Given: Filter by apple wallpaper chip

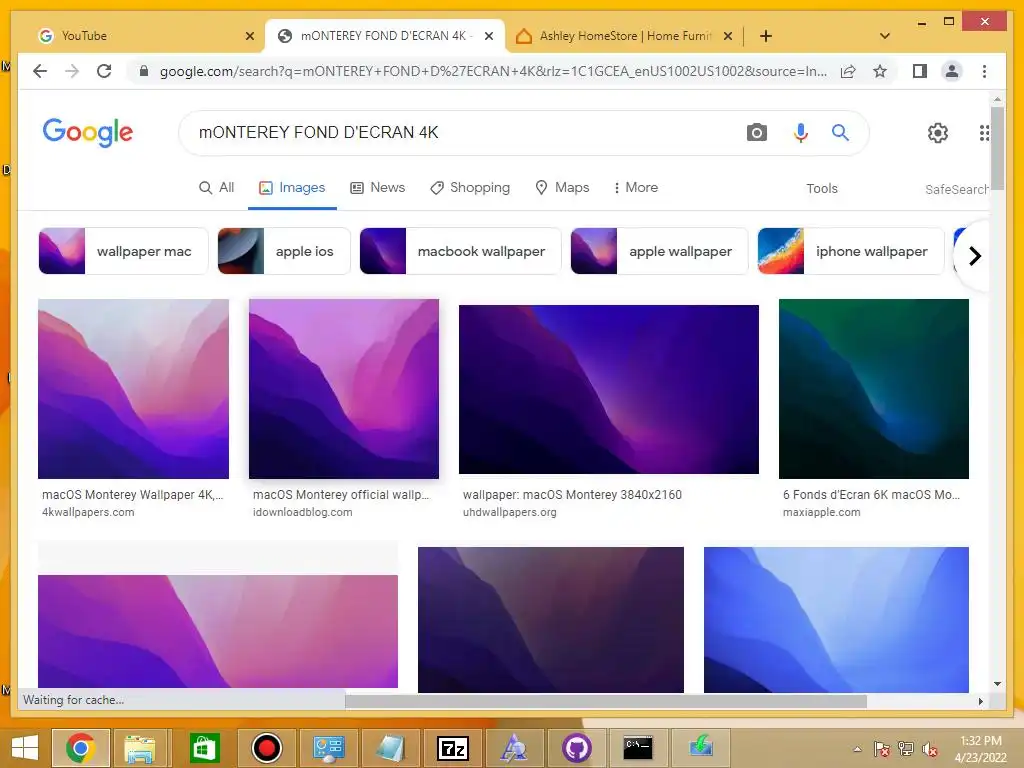Looking at the screenshot, I should pyautogui.click(x=659, y=251).
